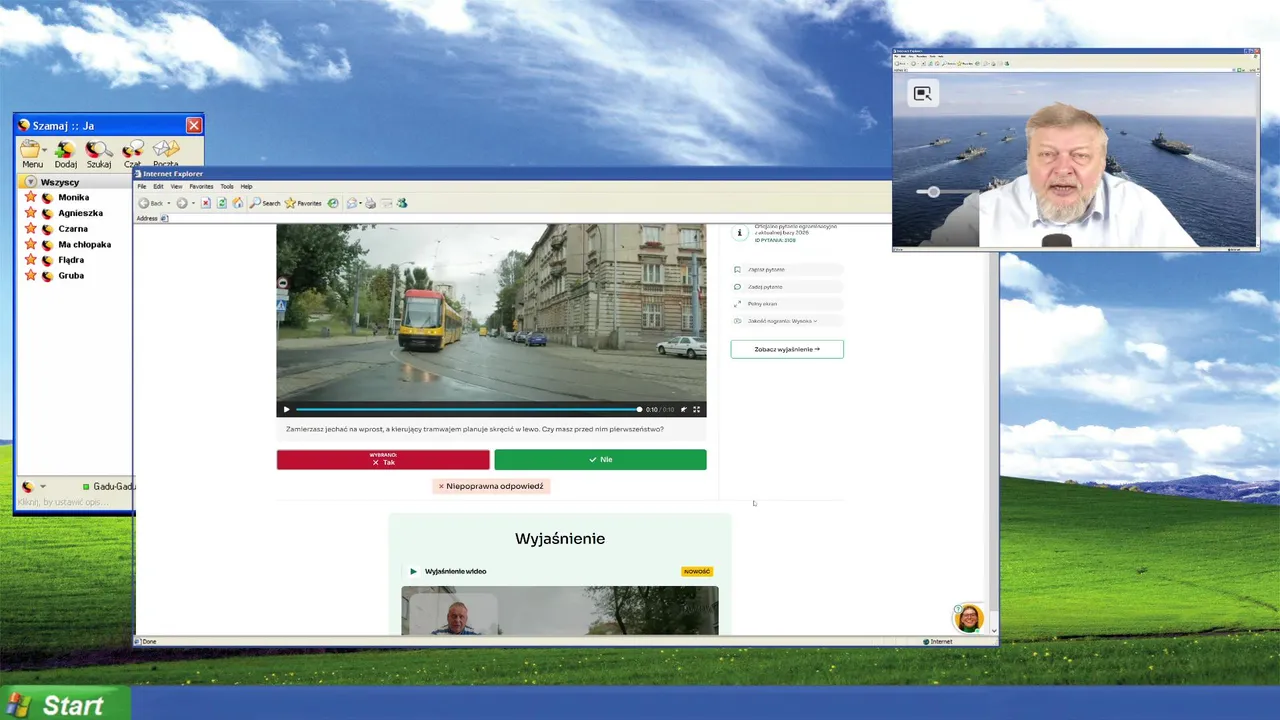Open the Help menu in Internet Explorer

tap(246, 186)
